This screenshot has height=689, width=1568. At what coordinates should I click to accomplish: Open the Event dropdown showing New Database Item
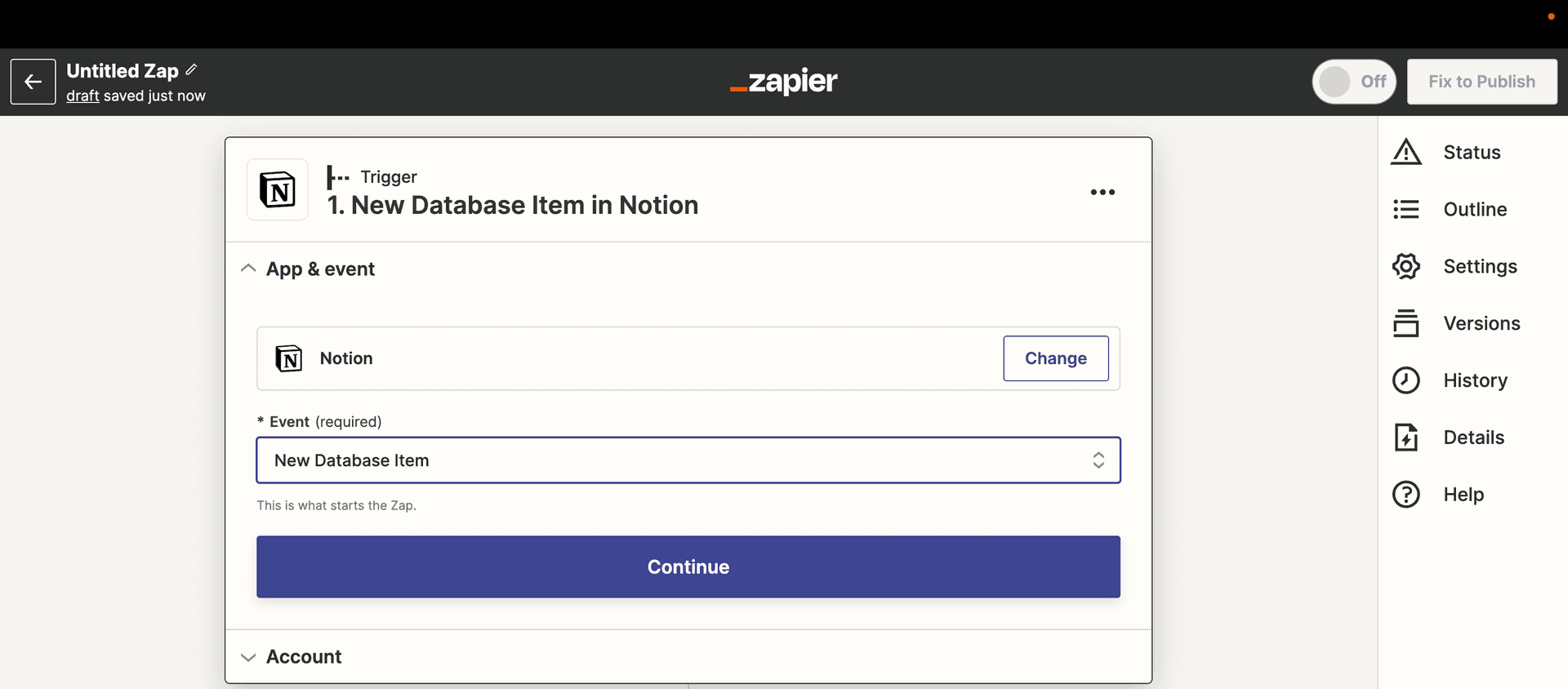coord(688,460)
